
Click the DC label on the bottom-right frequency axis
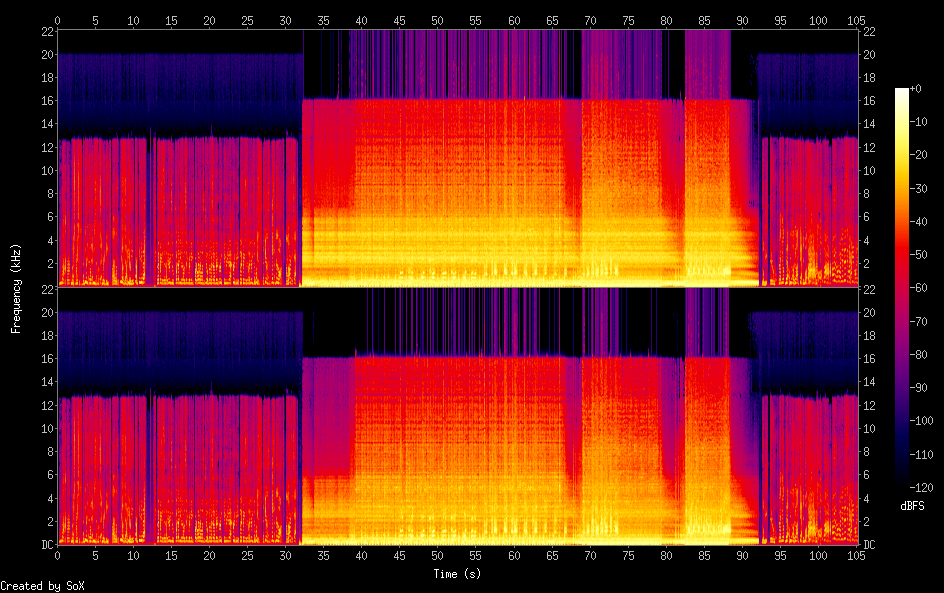(870, 545)
